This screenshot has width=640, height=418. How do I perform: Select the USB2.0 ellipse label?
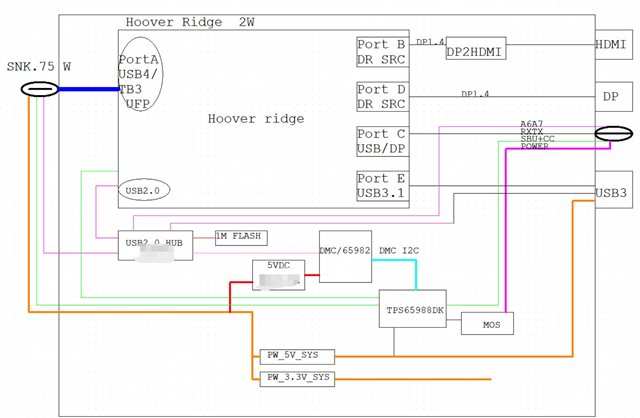[x=144, y=190]
